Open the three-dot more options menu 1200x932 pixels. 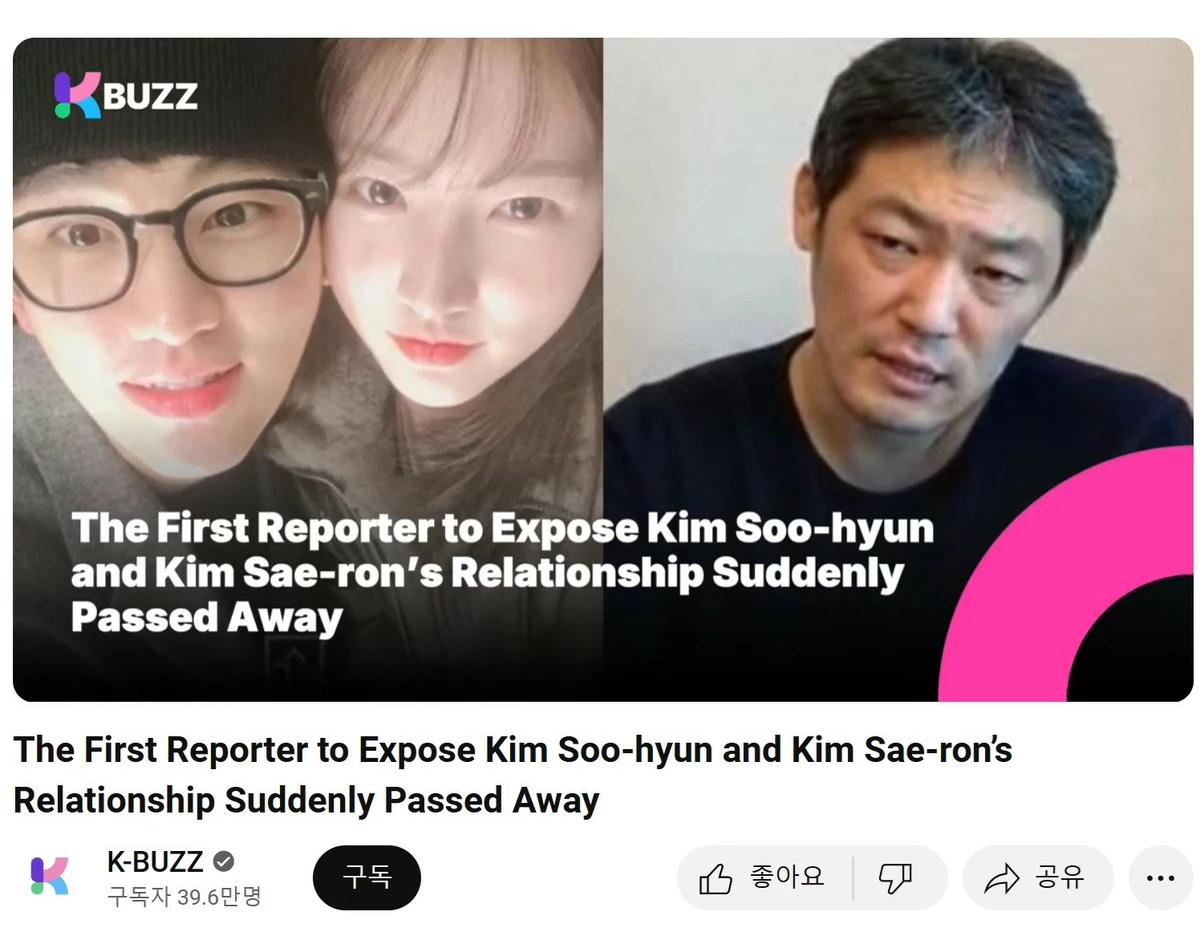[x=1160, y=878]
